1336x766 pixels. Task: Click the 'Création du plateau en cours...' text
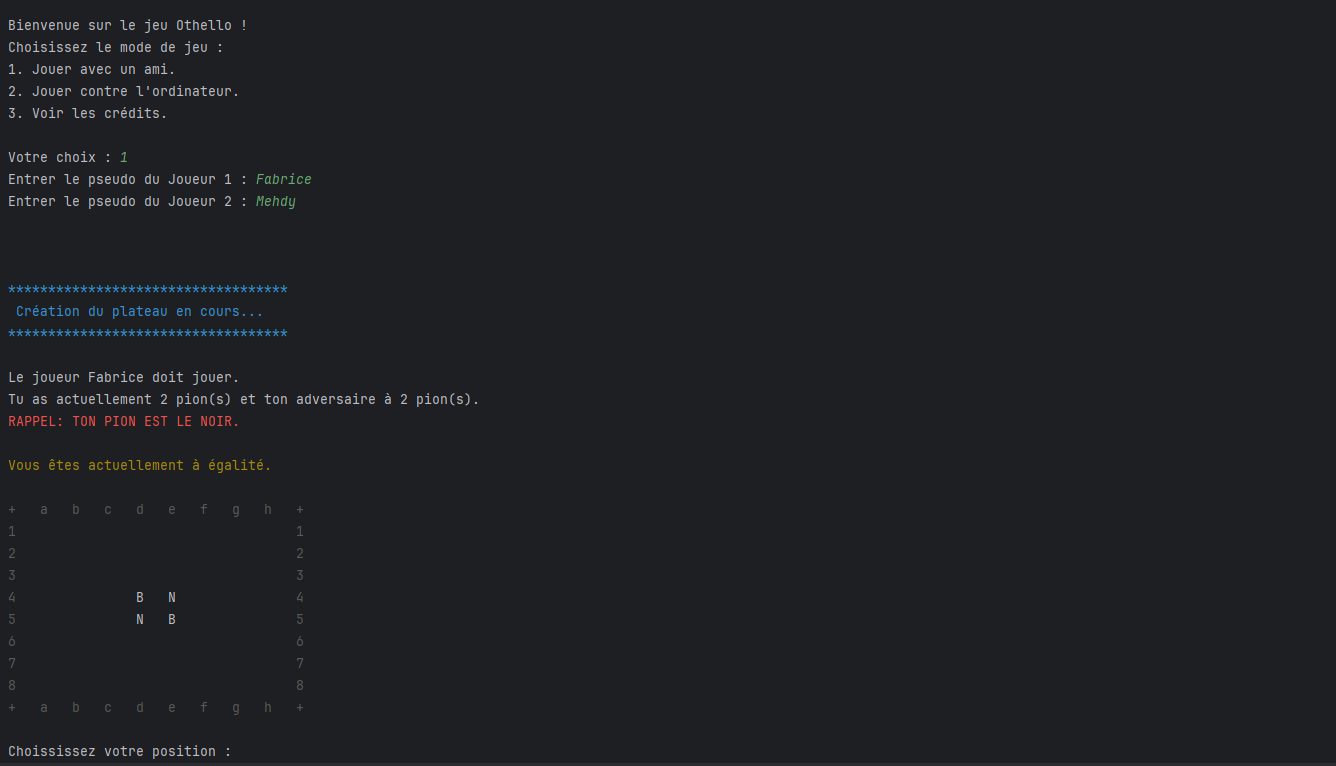tap(140, 311)
